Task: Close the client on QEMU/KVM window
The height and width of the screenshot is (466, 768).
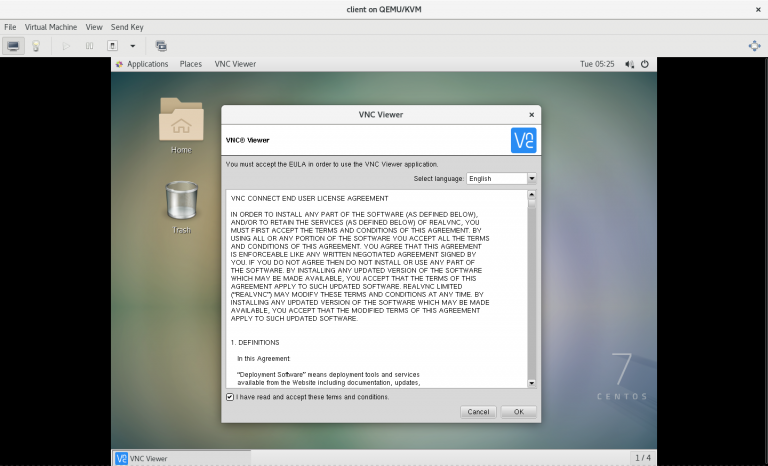Action: pos(758,9)
